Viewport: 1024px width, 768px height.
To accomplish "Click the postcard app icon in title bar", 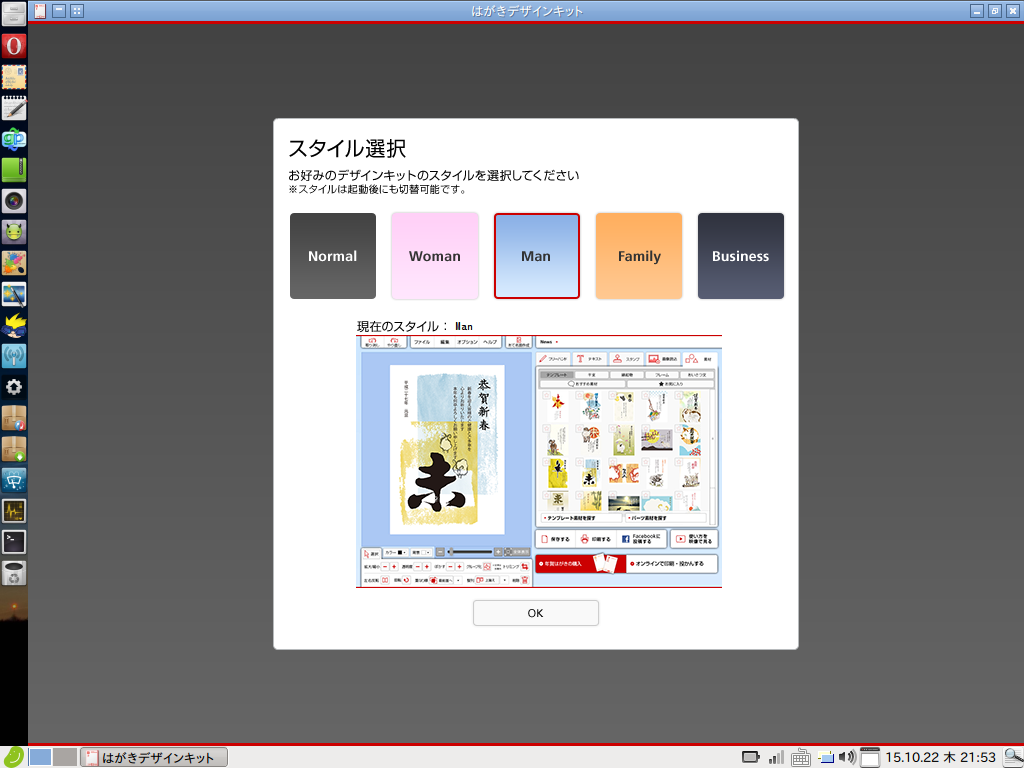I will click(x=40, y=10).
